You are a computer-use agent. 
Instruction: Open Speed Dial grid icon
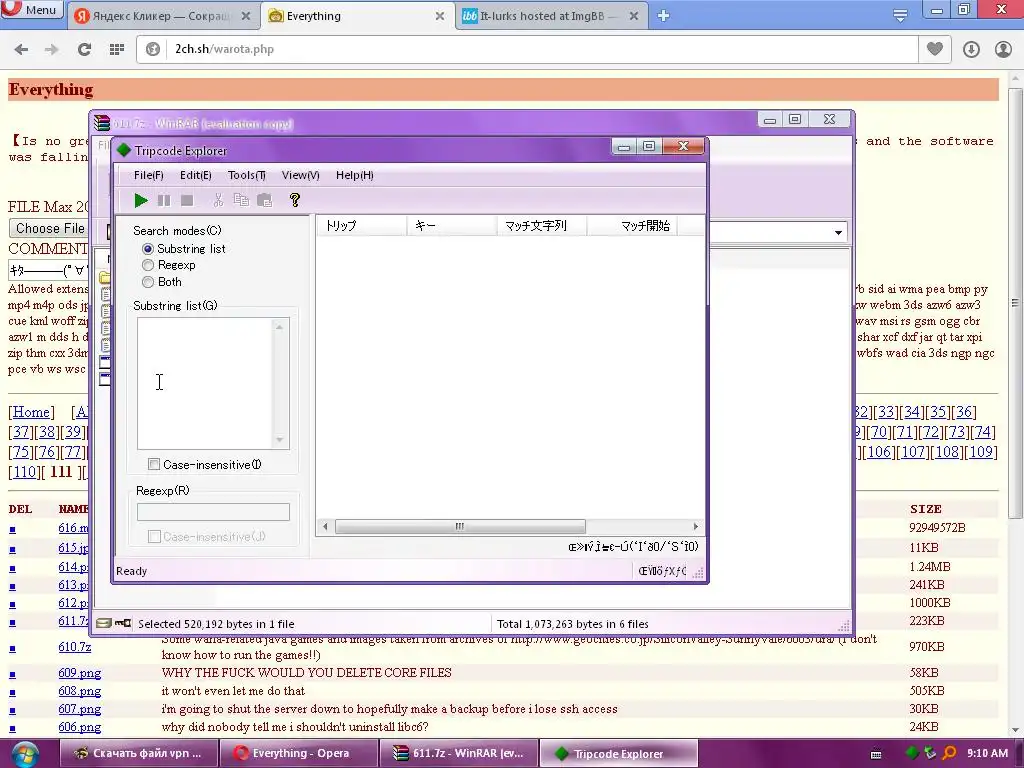(116, 49)
